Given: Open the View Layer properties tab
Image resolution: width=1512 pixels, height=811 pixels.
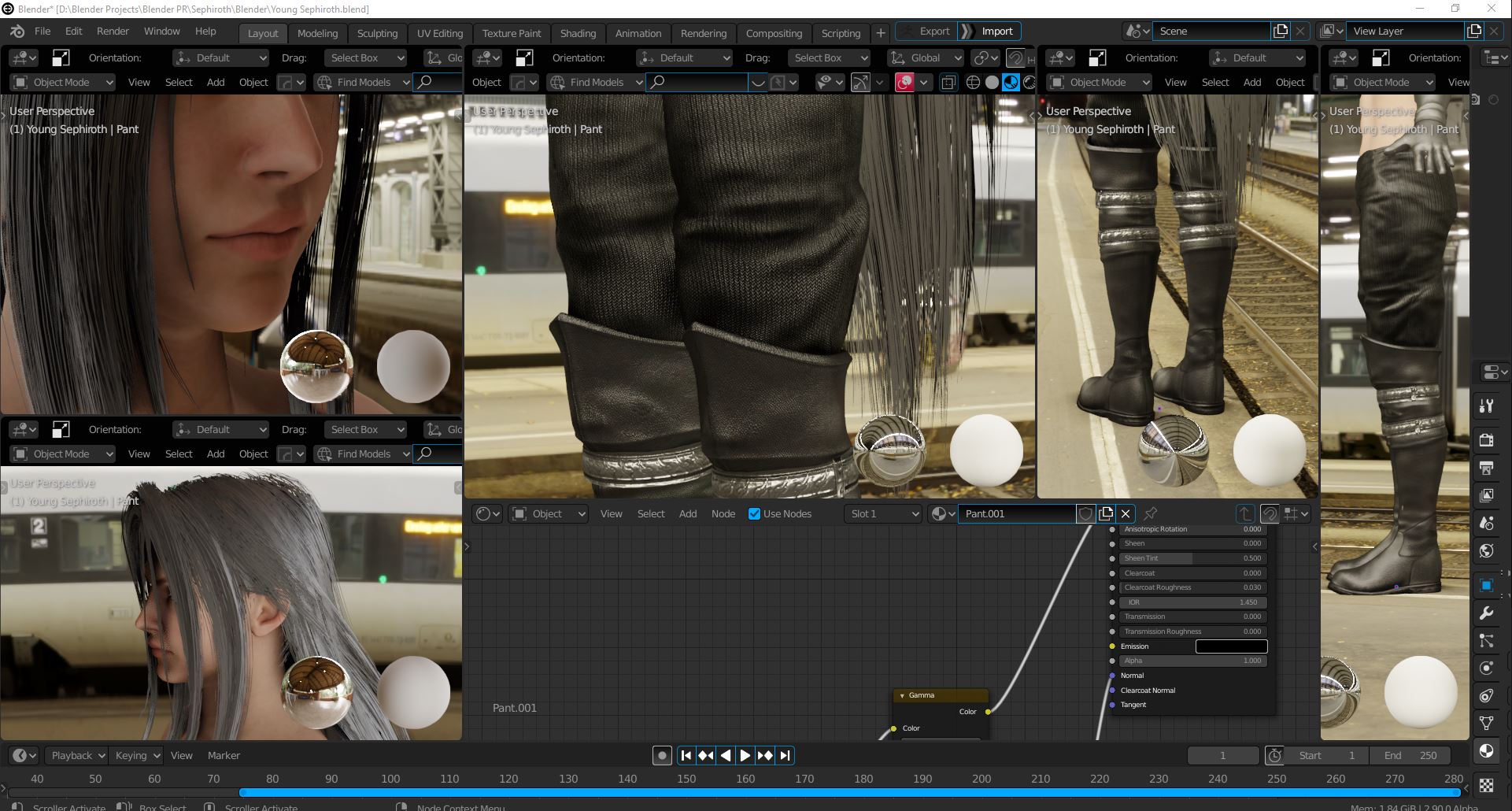Looking at the screenshot, I should click(x=1486, y=495).
